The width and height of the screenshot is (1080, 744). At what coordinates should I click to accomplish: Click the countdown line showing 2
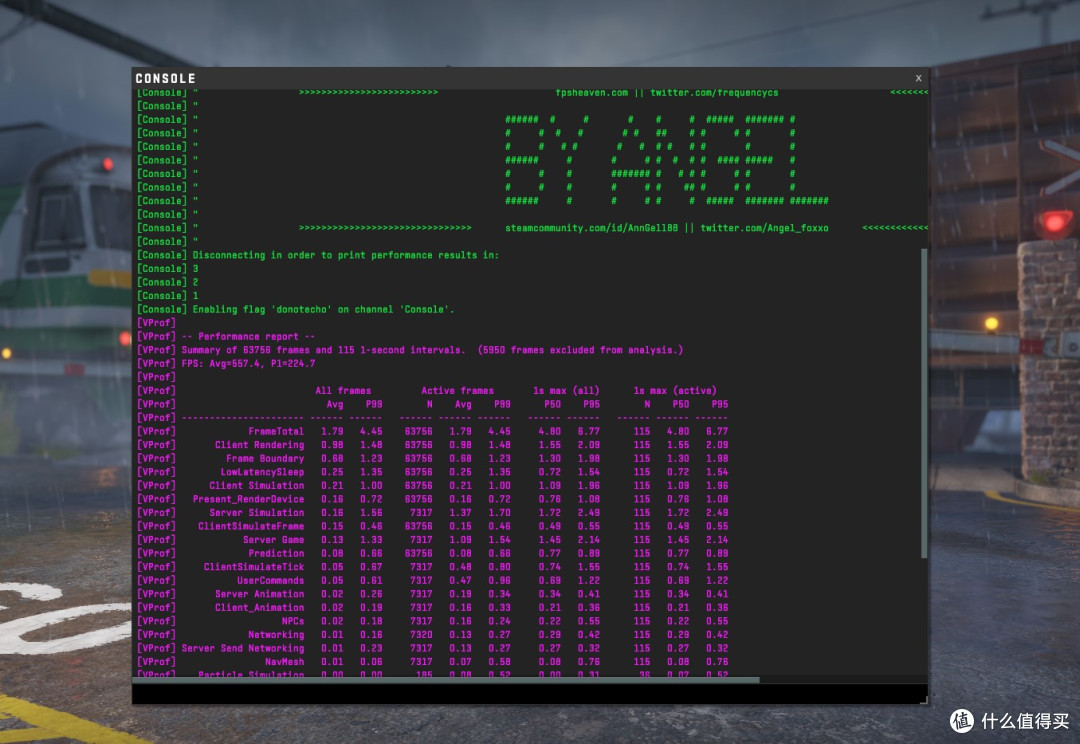(195, 282)
